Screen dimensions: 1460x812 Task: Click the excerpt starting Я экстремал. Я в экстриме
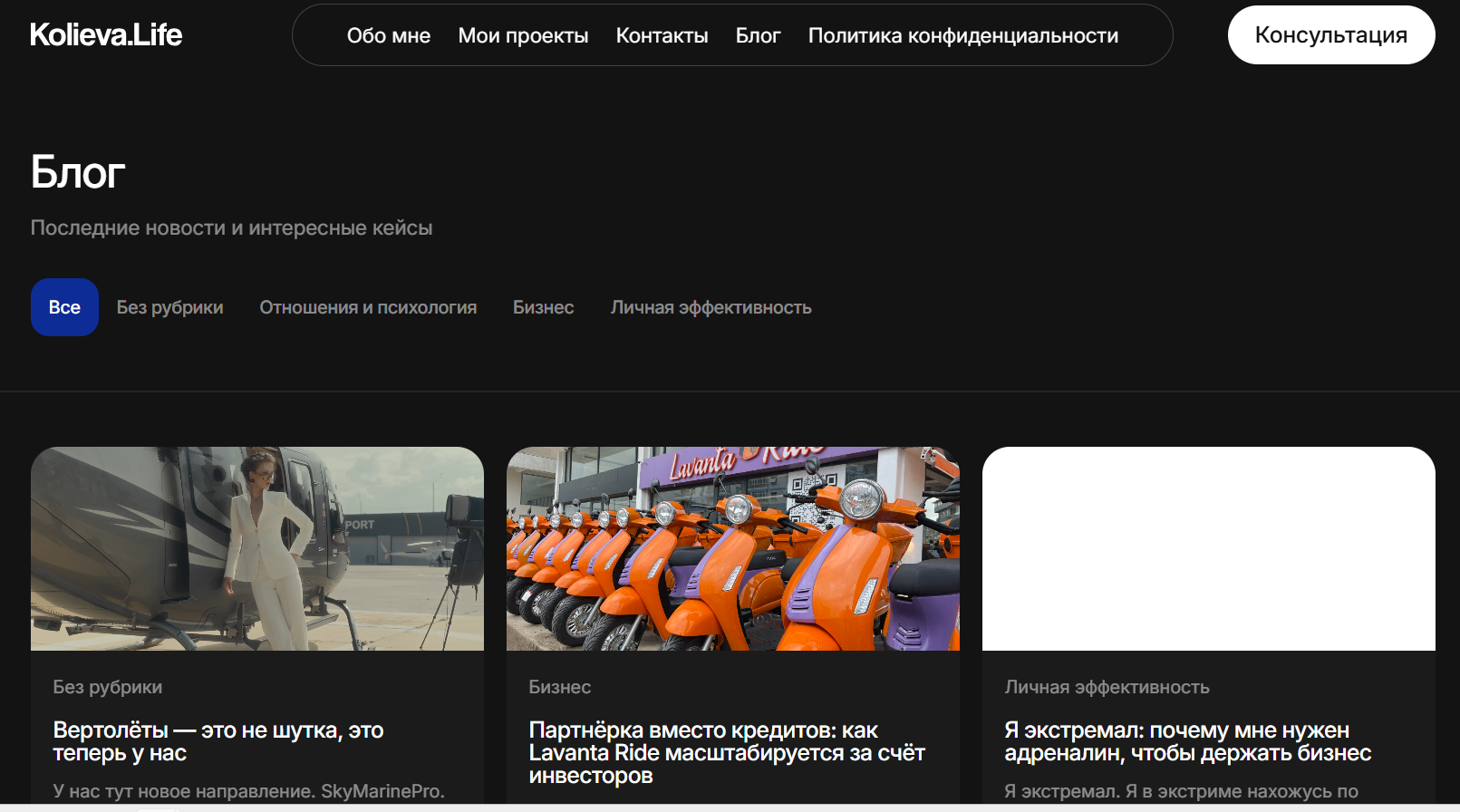point(1182,791)
